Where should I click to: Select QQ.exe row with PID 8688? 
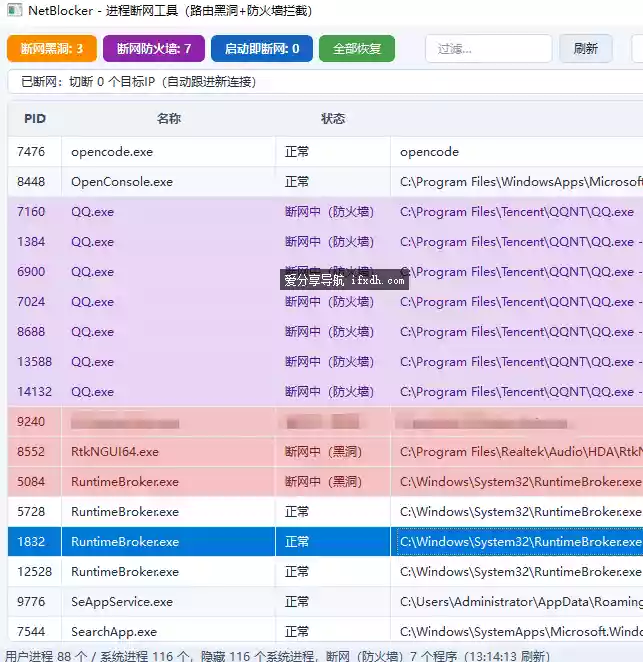(x=325, y=331)
